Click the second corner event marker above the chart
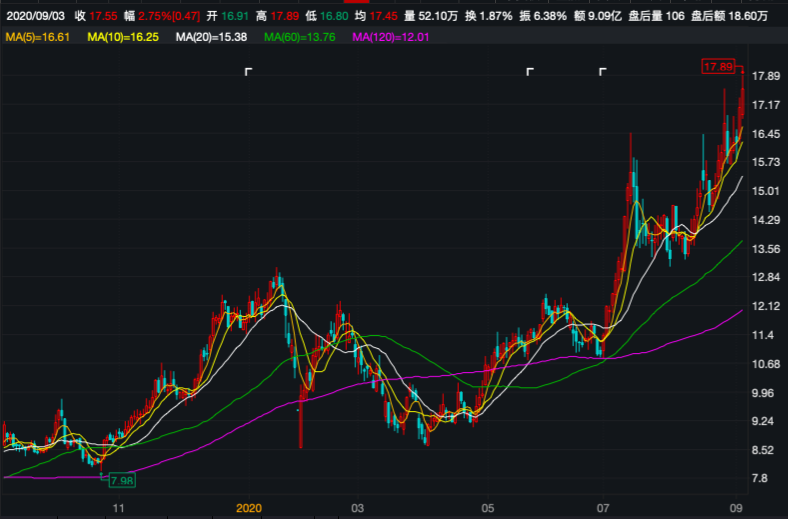Viewport: 788px width, 519px height. pyautogui.click(x=531, y=72)
